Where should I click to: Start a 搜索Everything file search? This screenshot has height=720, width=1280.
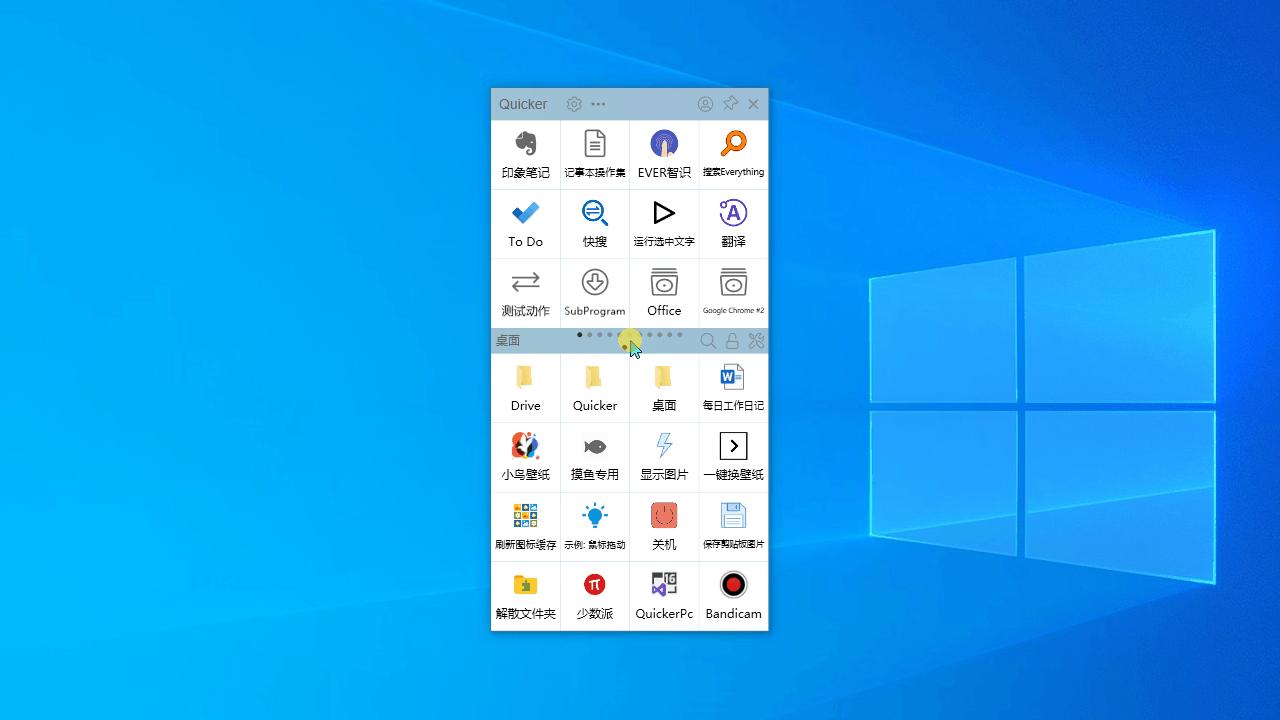click(x=733, y=153)
